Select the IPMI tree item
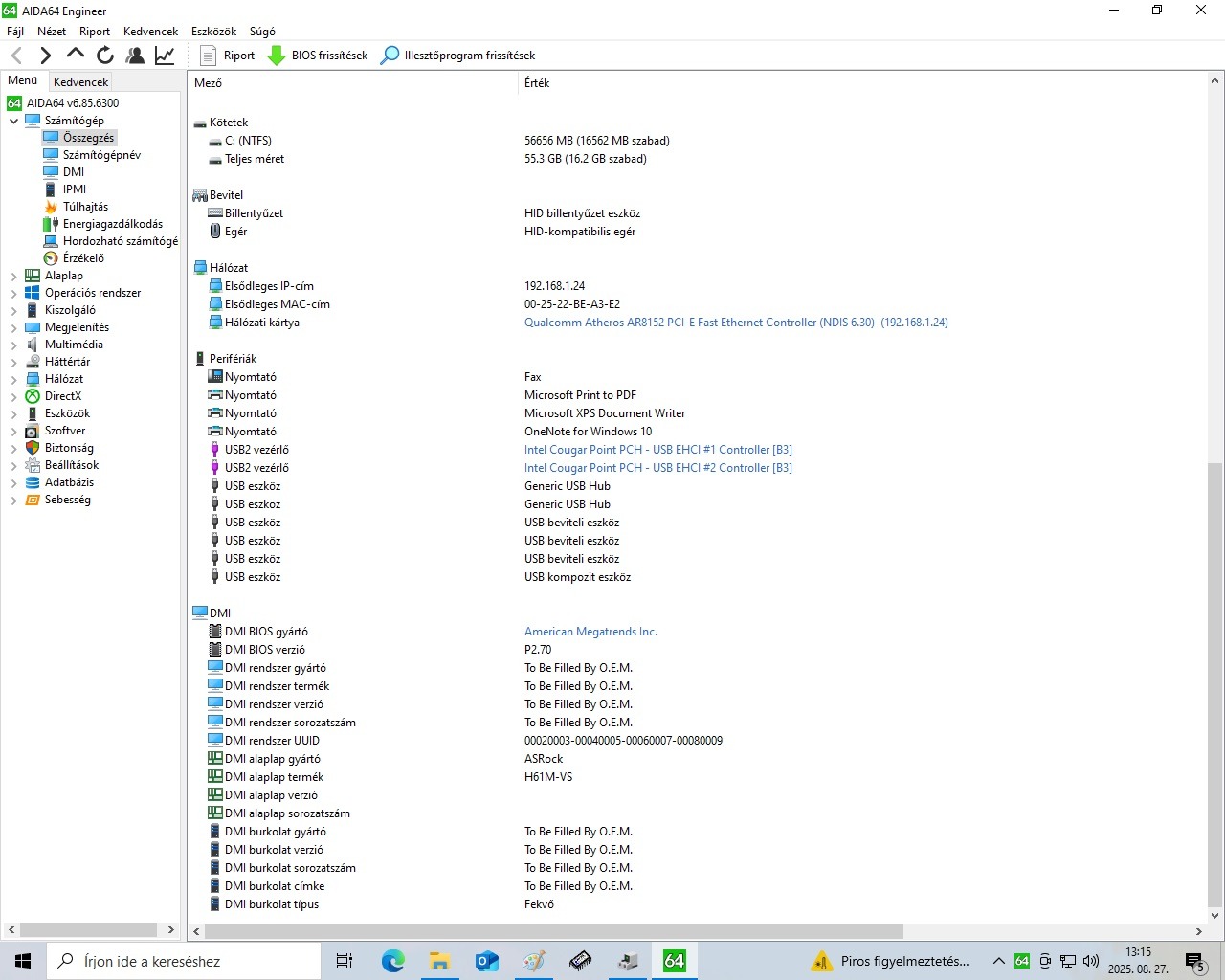Image resolution: width=1225 pixels, height=980 pixels. (x=75, y=189)
